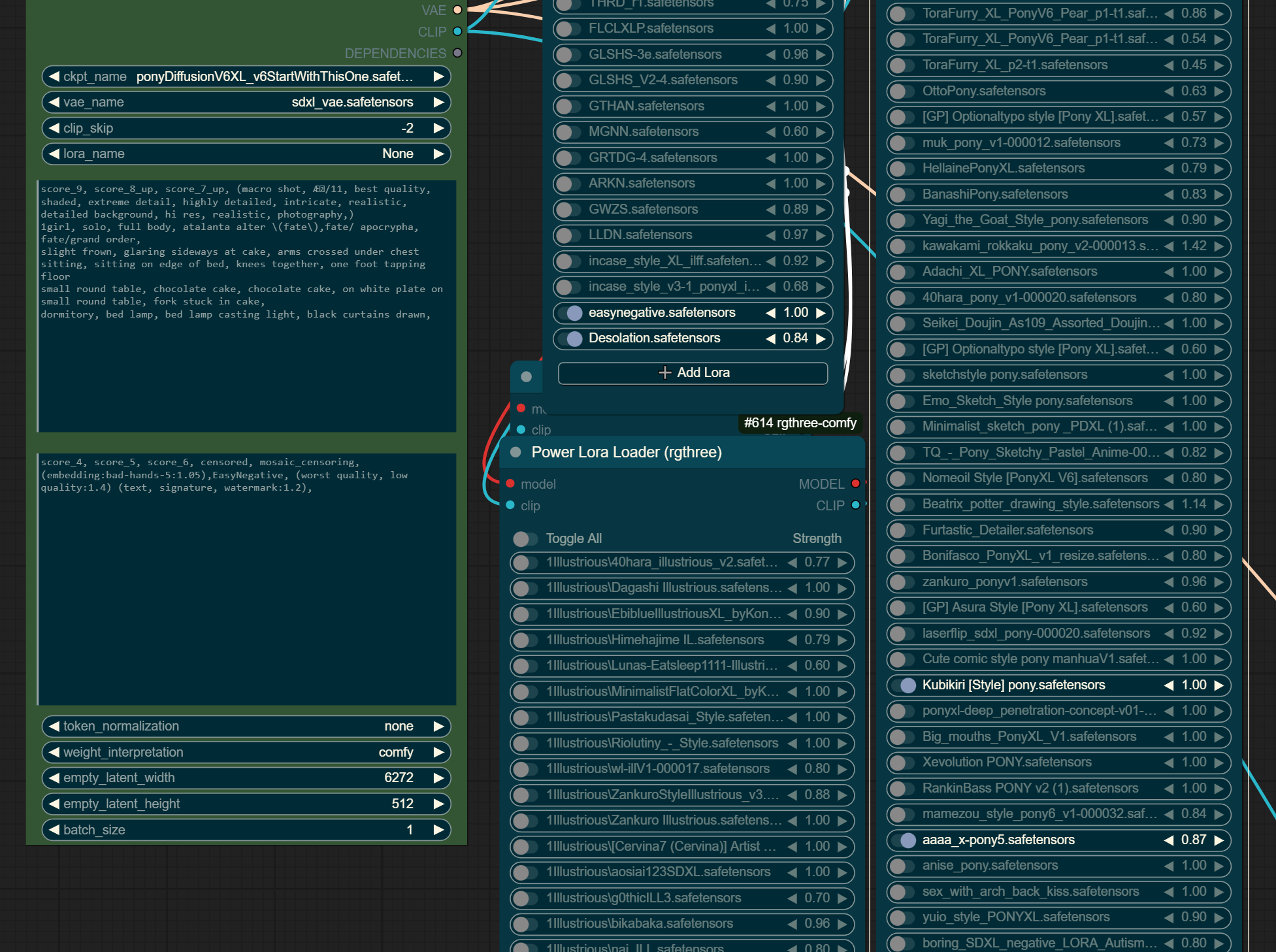Screen dimensions: 1276x952
Task: Enable anise_pony.safetensors lora
Action: (902, 866)
